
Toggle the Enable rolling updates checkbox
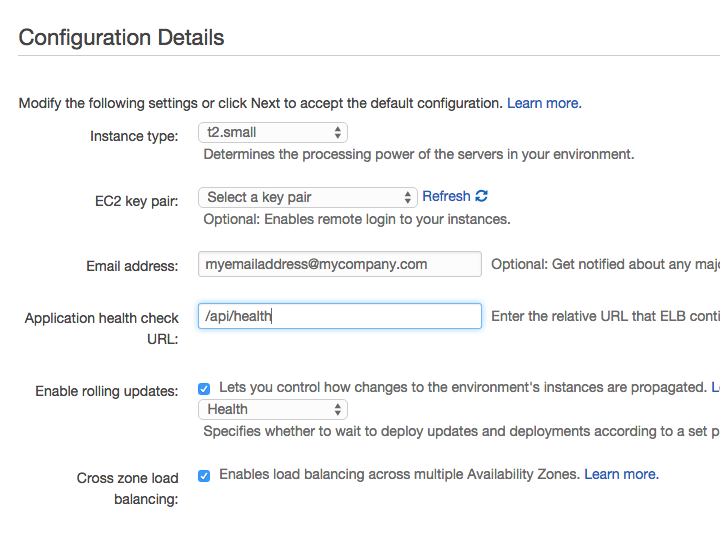[204, 389]
